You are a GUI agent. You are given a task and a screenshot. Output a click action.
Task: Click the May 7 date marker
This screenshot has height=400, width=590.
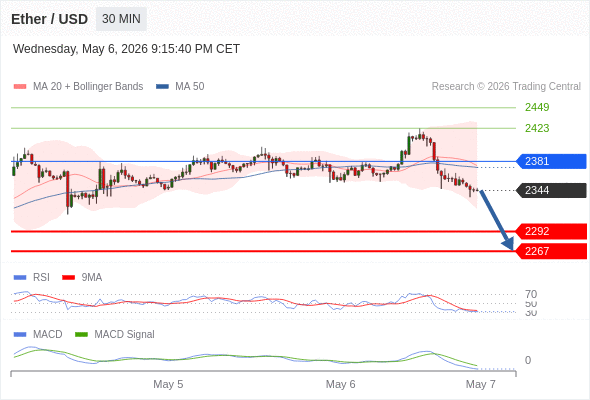coord(481,384)
